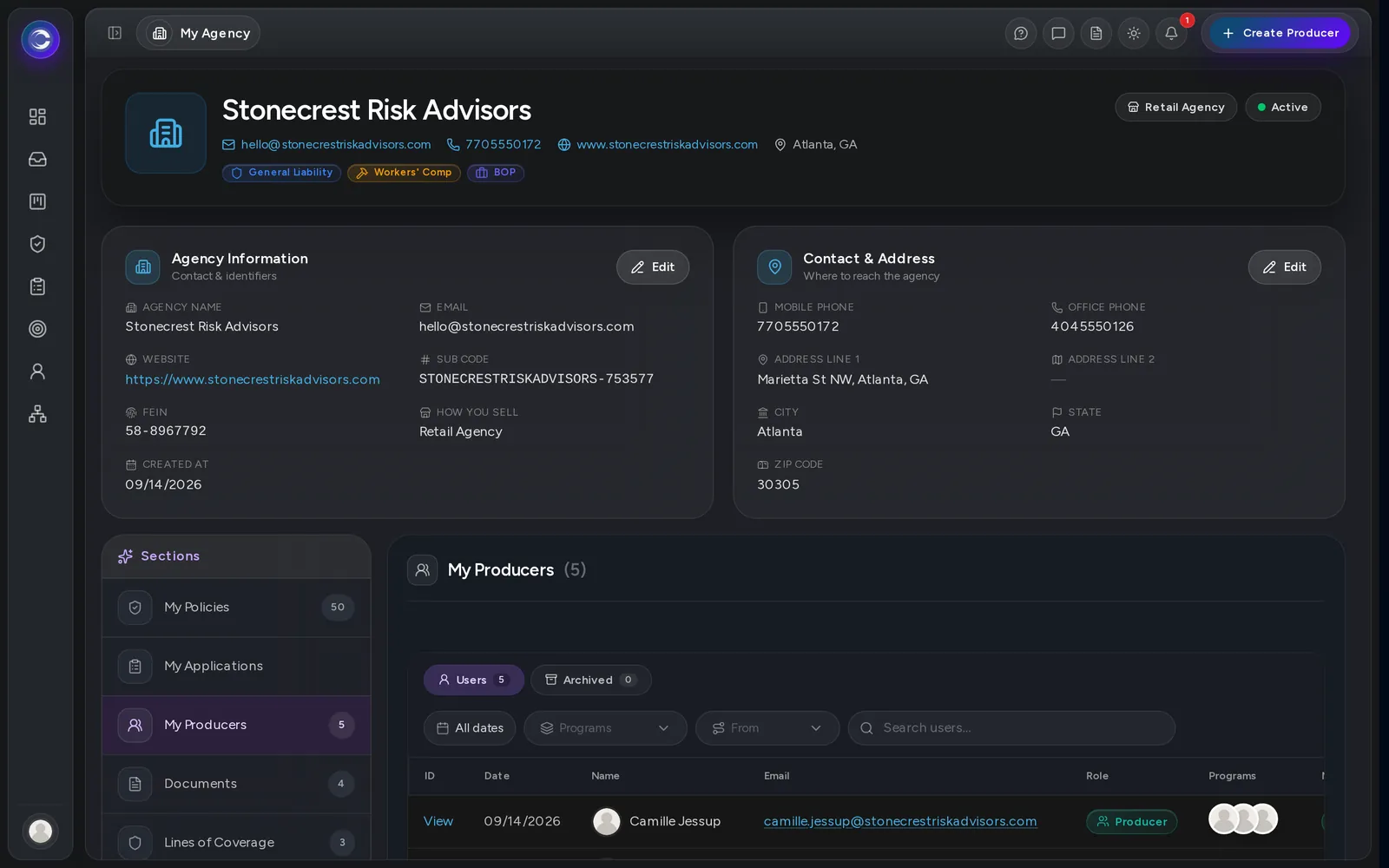1389x868 pixels.
Task: Select the Users tab
Action: point(473,680)
